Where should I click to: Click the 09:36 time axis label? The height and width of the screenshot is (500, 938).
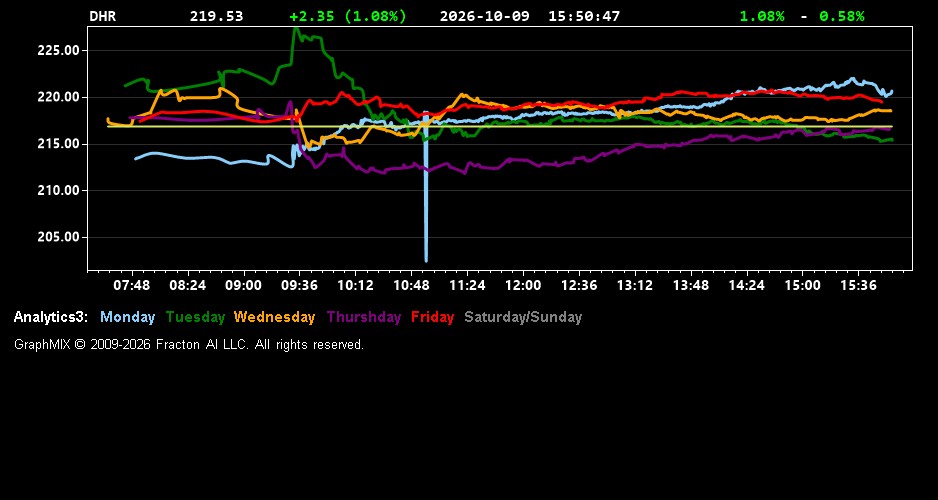pos(299,286)
